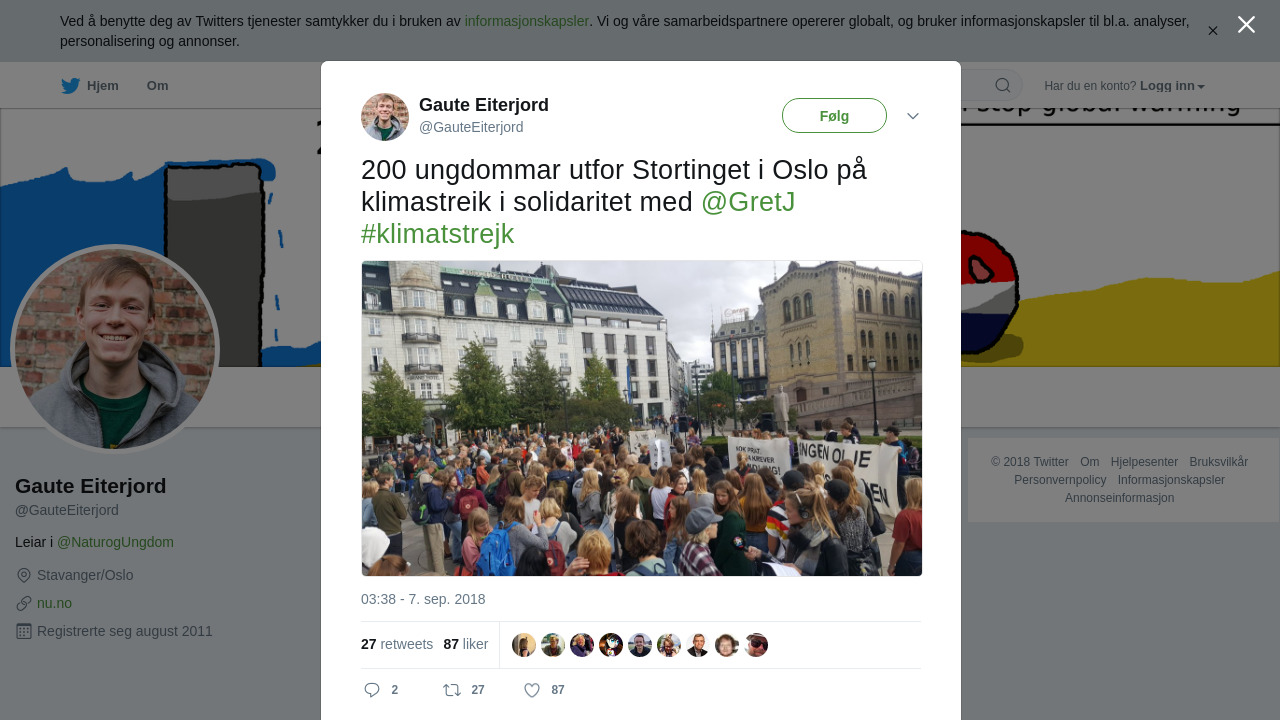Click the reply speech bubble icon
This screenshot has height=720, width=1280.
coord(372,690)
